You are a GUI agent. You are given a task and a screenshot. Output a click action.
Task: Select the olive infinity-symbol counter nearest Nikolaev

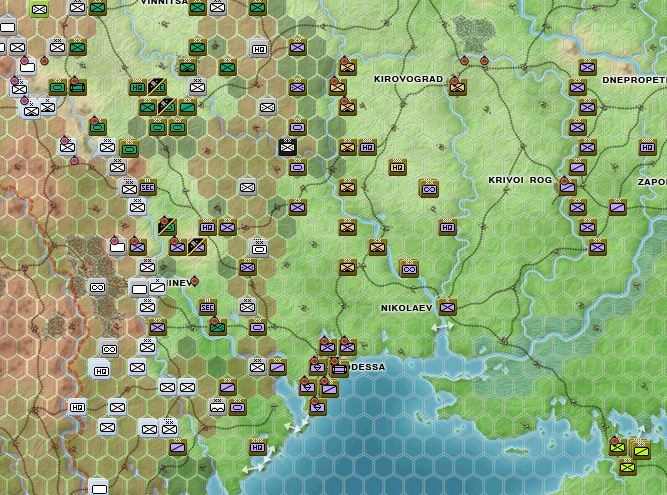tap(409, 269)
